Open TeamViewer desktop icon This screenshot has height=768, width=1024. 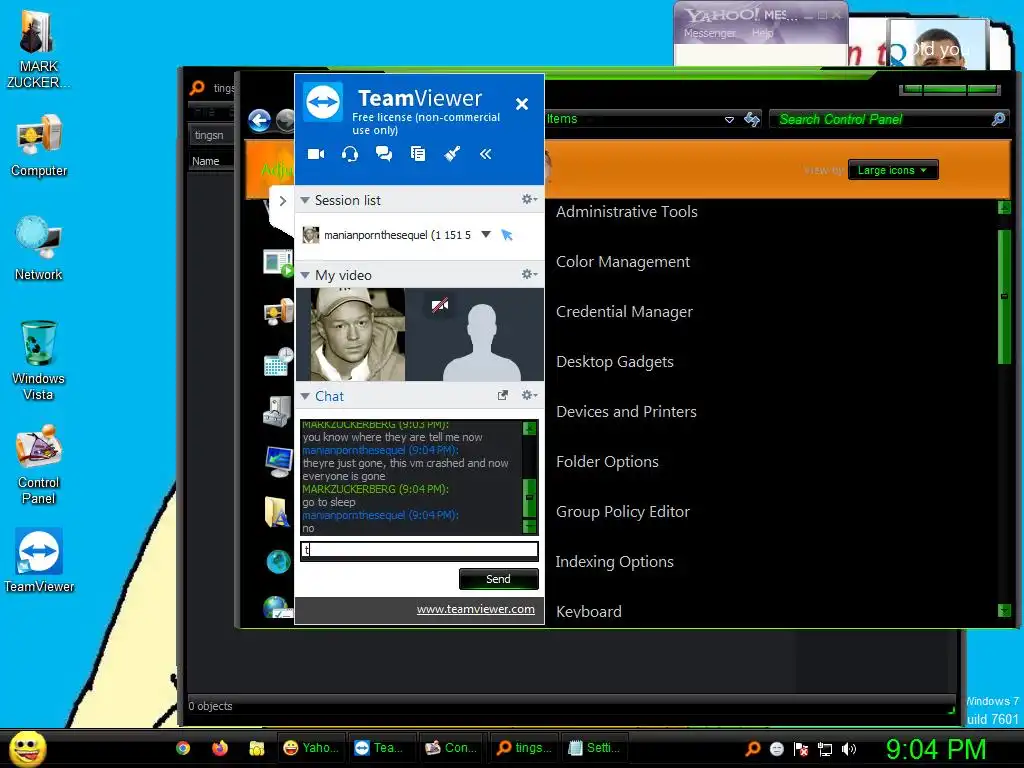point(39,560)
